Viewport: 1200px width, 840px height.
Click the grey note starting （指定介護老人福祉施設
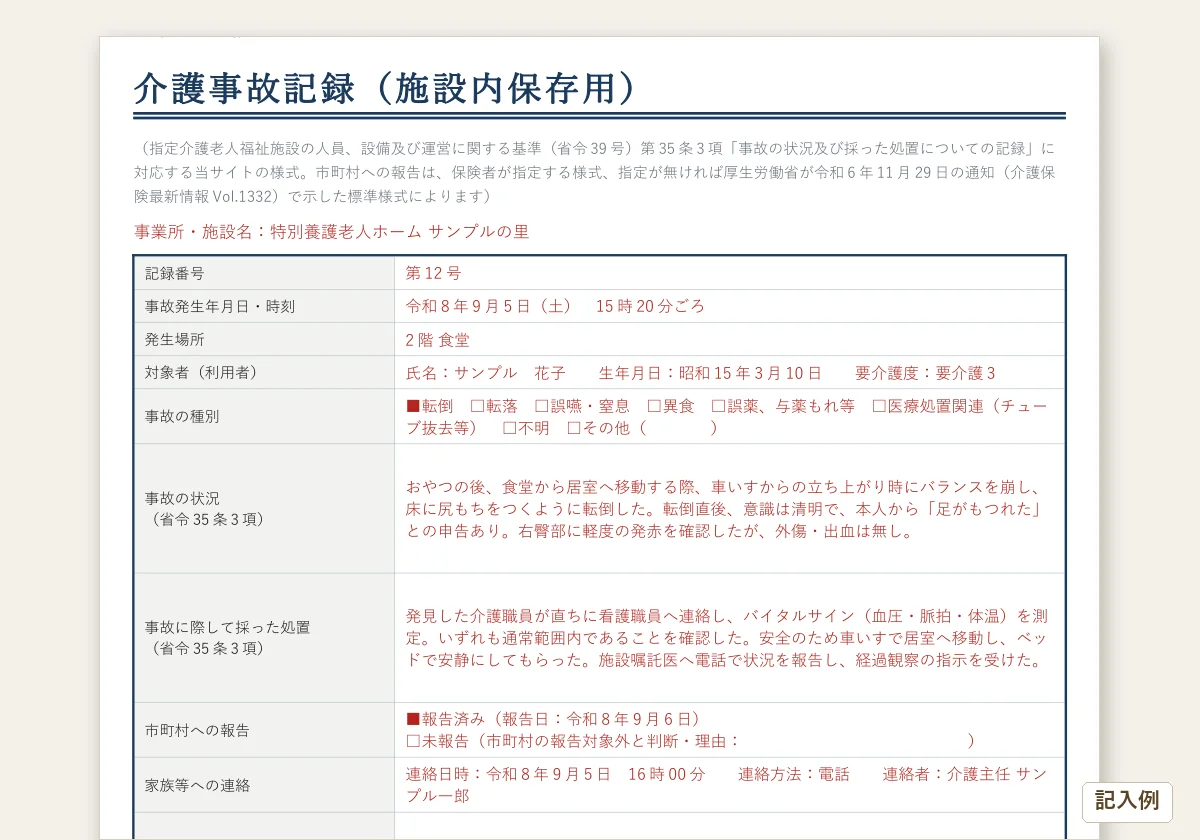(595, 172)
